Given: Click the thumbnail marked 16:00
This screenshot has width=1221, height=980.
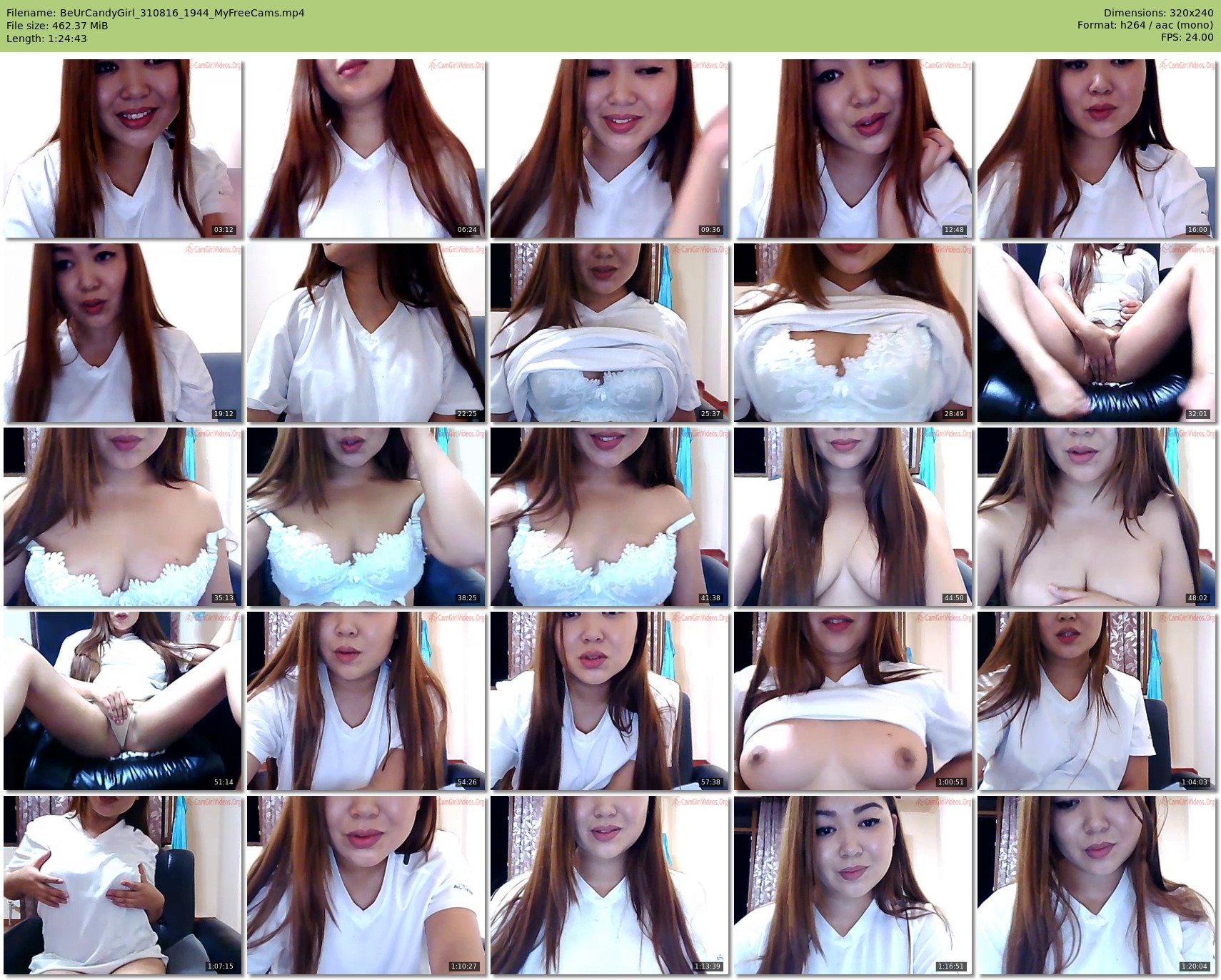Looking at the screenshot, I should coord(1097,148).
